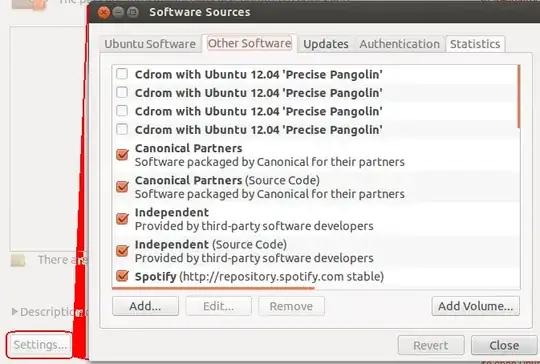The image size is (540, 364).
Task: Disable the Canonical Partners repository
Action: click(x=122, y=155)
